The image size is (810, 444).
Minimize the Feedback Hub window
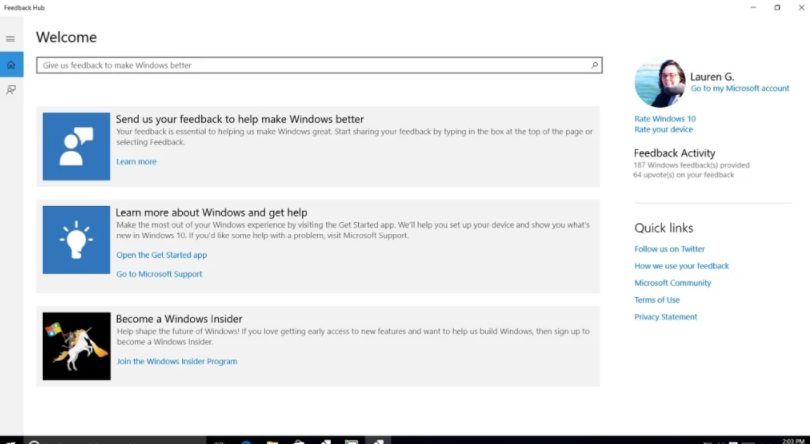point(753,7)
